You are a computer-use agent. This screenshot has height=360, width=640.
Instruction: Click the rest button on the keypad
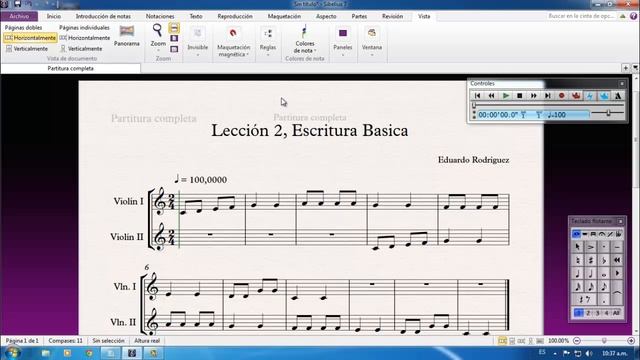pyautogui.click(x=585, y=300)
